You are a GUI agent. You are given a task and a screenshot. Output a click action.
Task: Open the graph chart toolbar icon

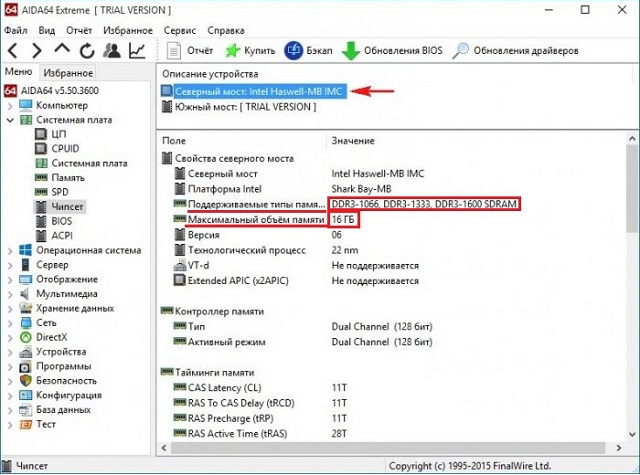(x=137, y=51)
